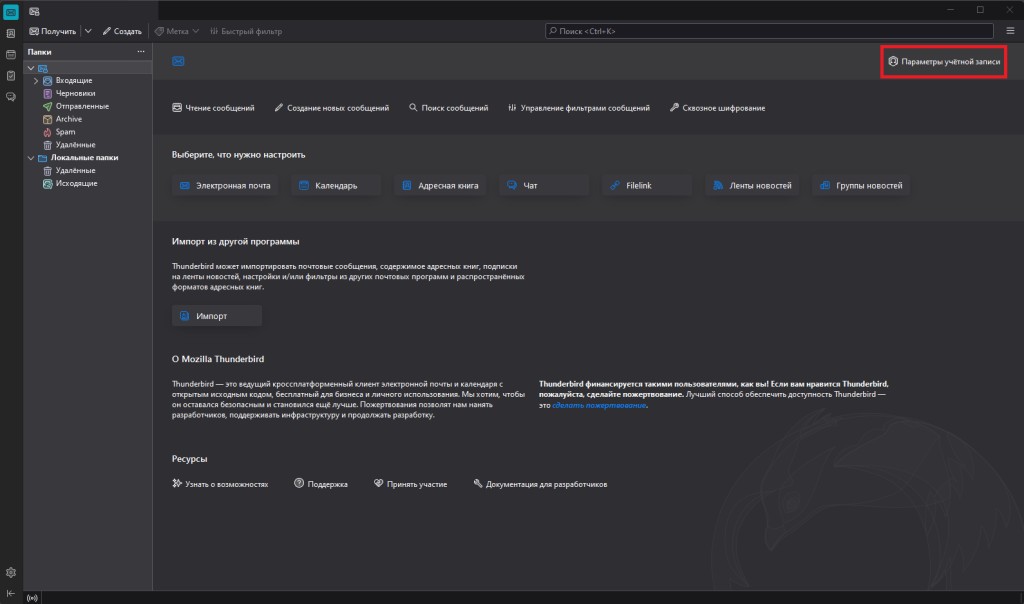Click the Archive folder icon
The width and height of the screenshot is (1024, 604).
pyautogui.click(x=48, y=119)
